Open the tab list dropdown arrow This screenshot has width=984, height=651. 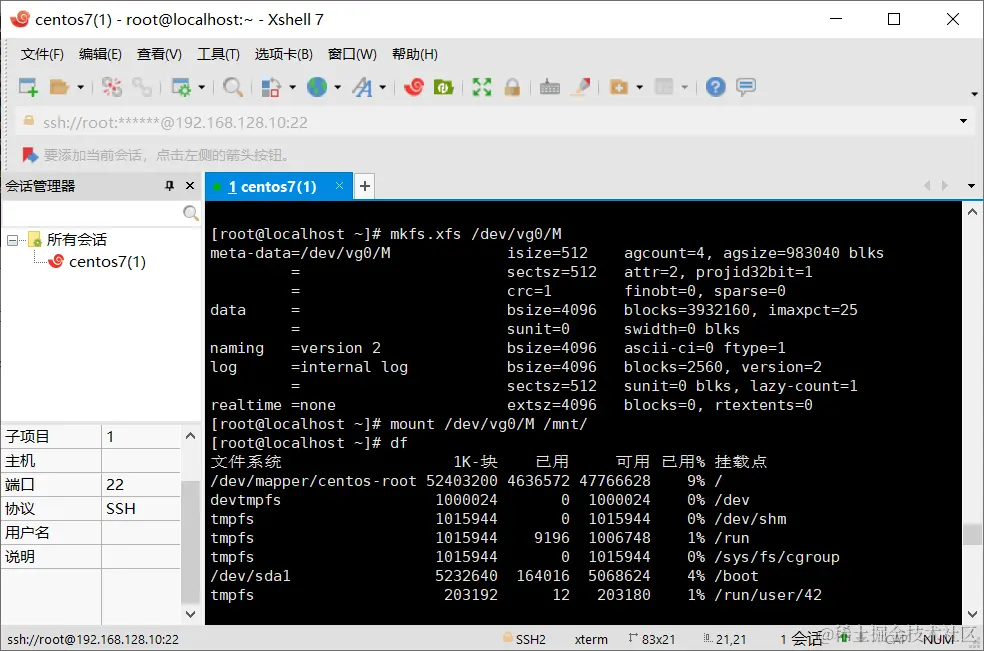(971, 186)
